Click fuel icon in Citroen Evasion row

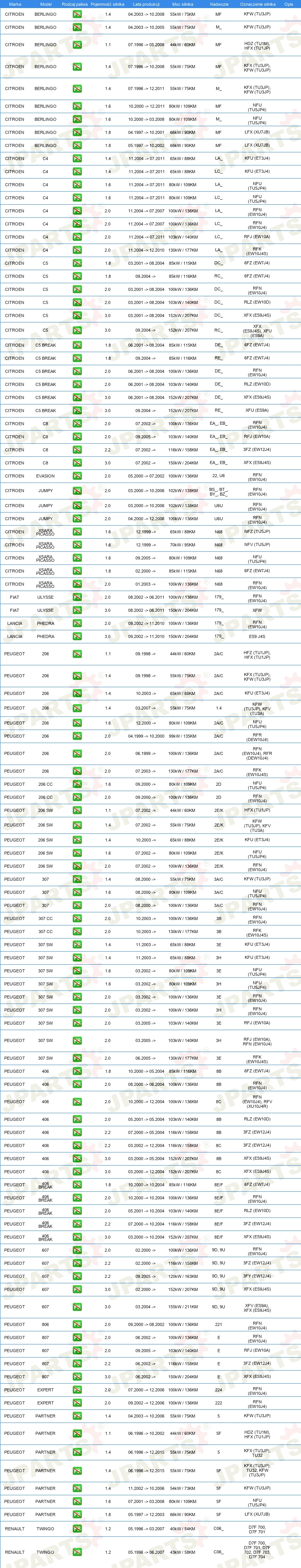pyautogui.click(x=77, y=476)
